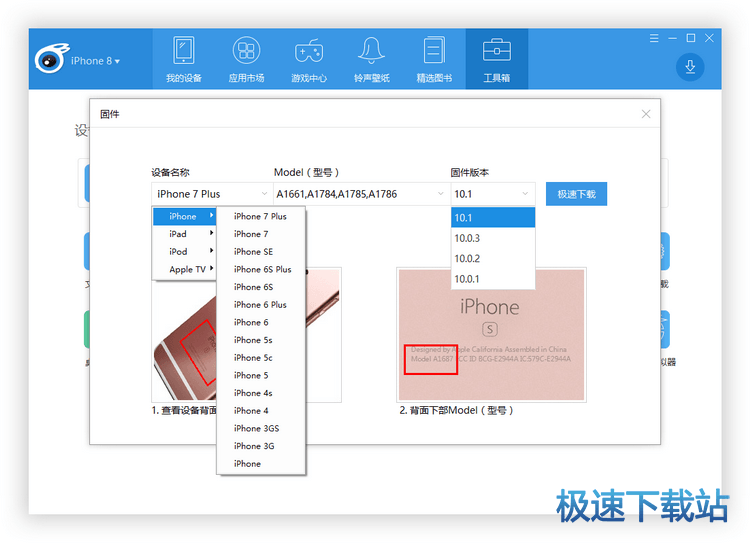Pick firmware version 10.1 from the list
This screenshot has height=543, width=750.
click(x=493, y=218)
